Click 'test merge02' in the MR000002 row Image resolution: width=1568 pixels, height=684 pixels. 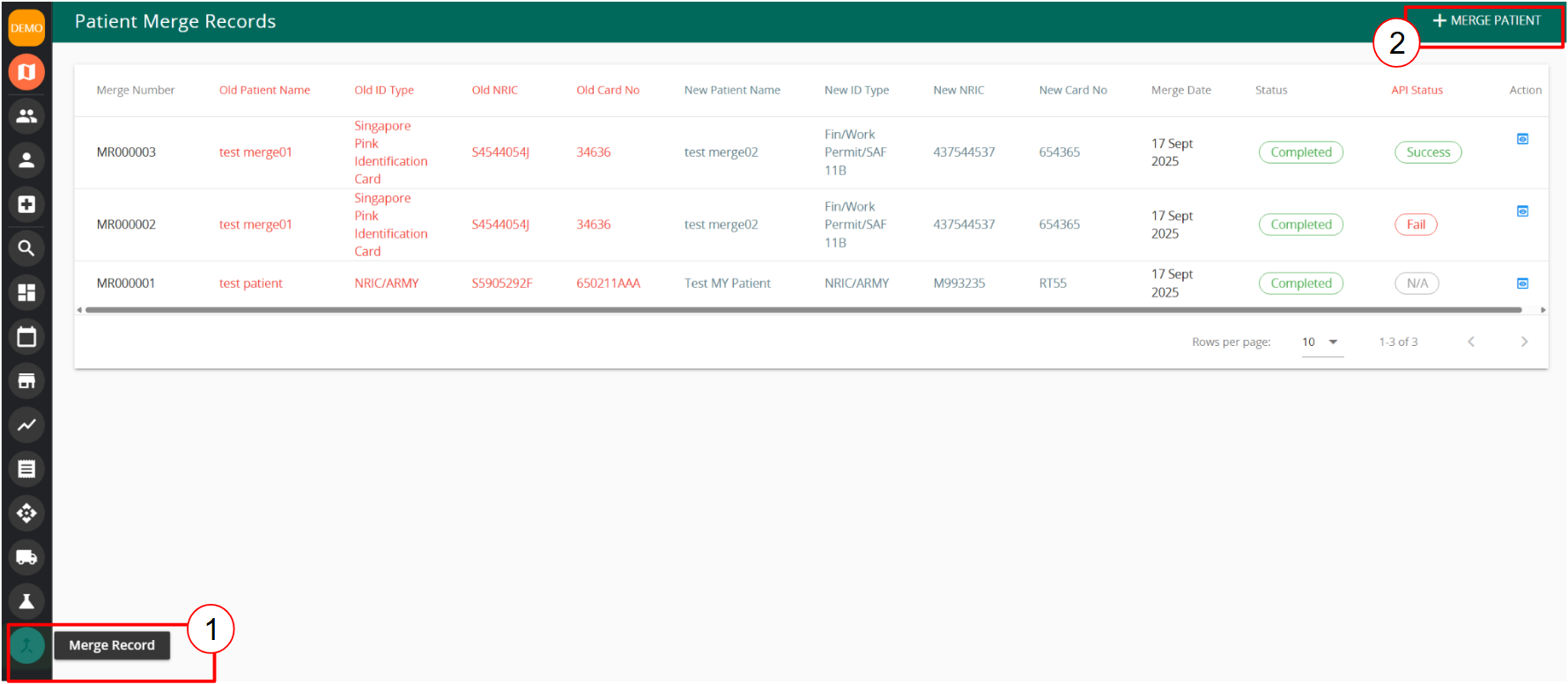point(721,224)
